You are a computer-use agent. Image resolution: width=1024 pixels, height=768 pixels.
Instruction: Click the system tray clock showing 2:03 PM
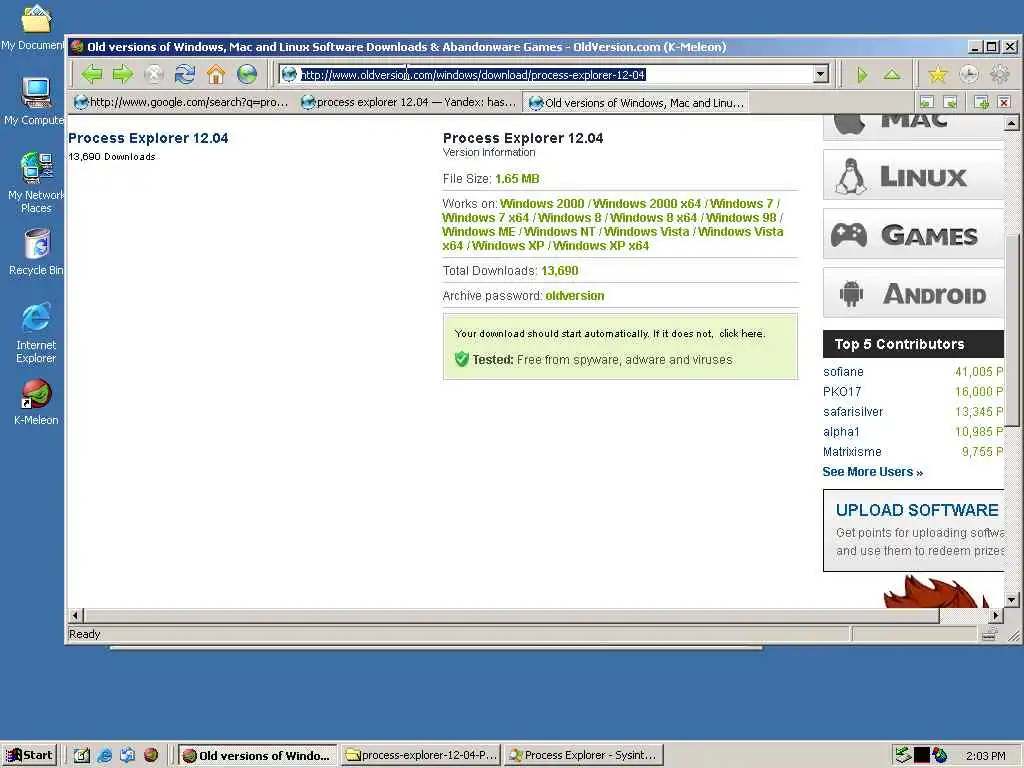[985, 756]
